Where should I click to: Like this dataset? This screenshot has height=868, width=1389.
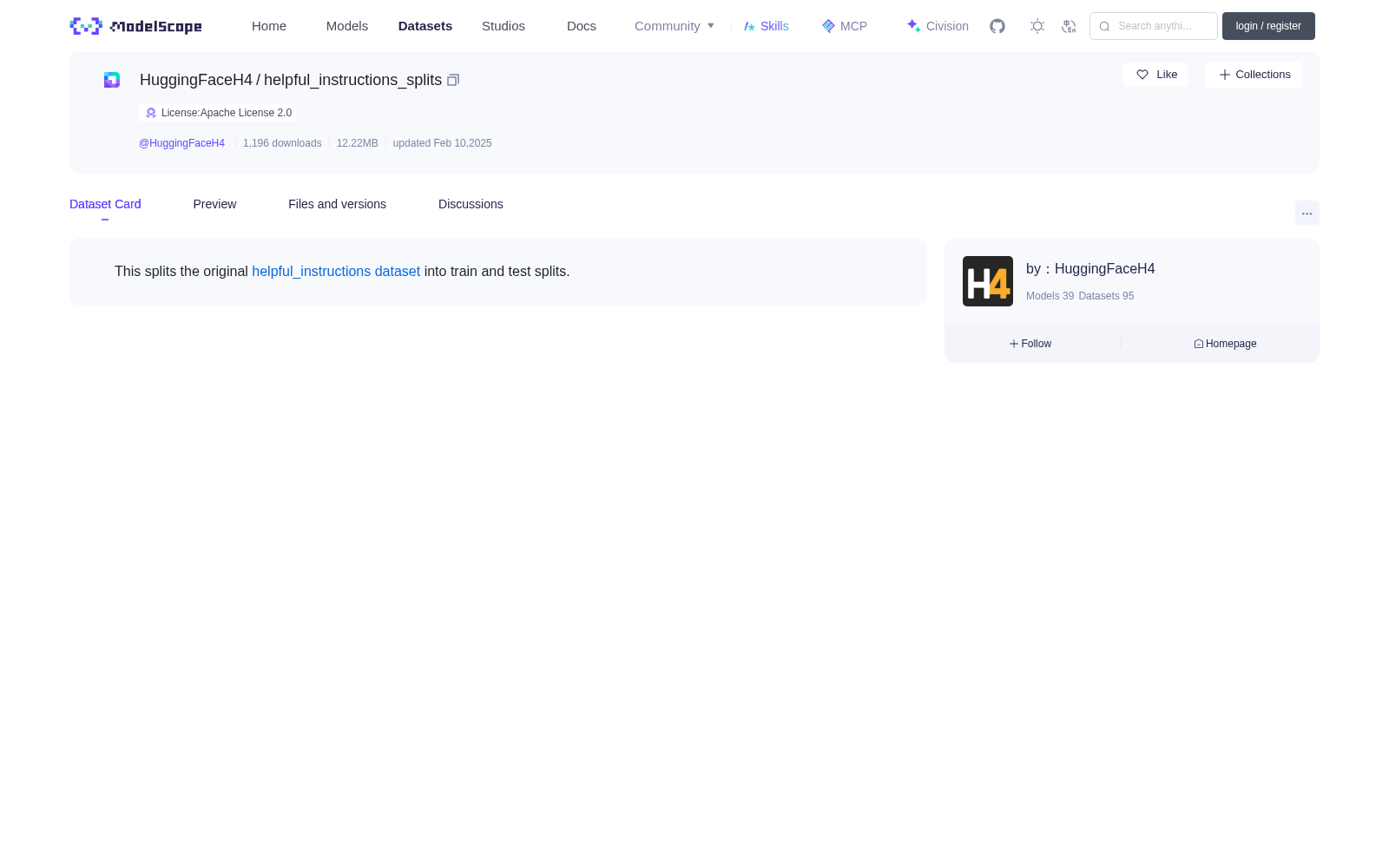(x=1155, y=75)
